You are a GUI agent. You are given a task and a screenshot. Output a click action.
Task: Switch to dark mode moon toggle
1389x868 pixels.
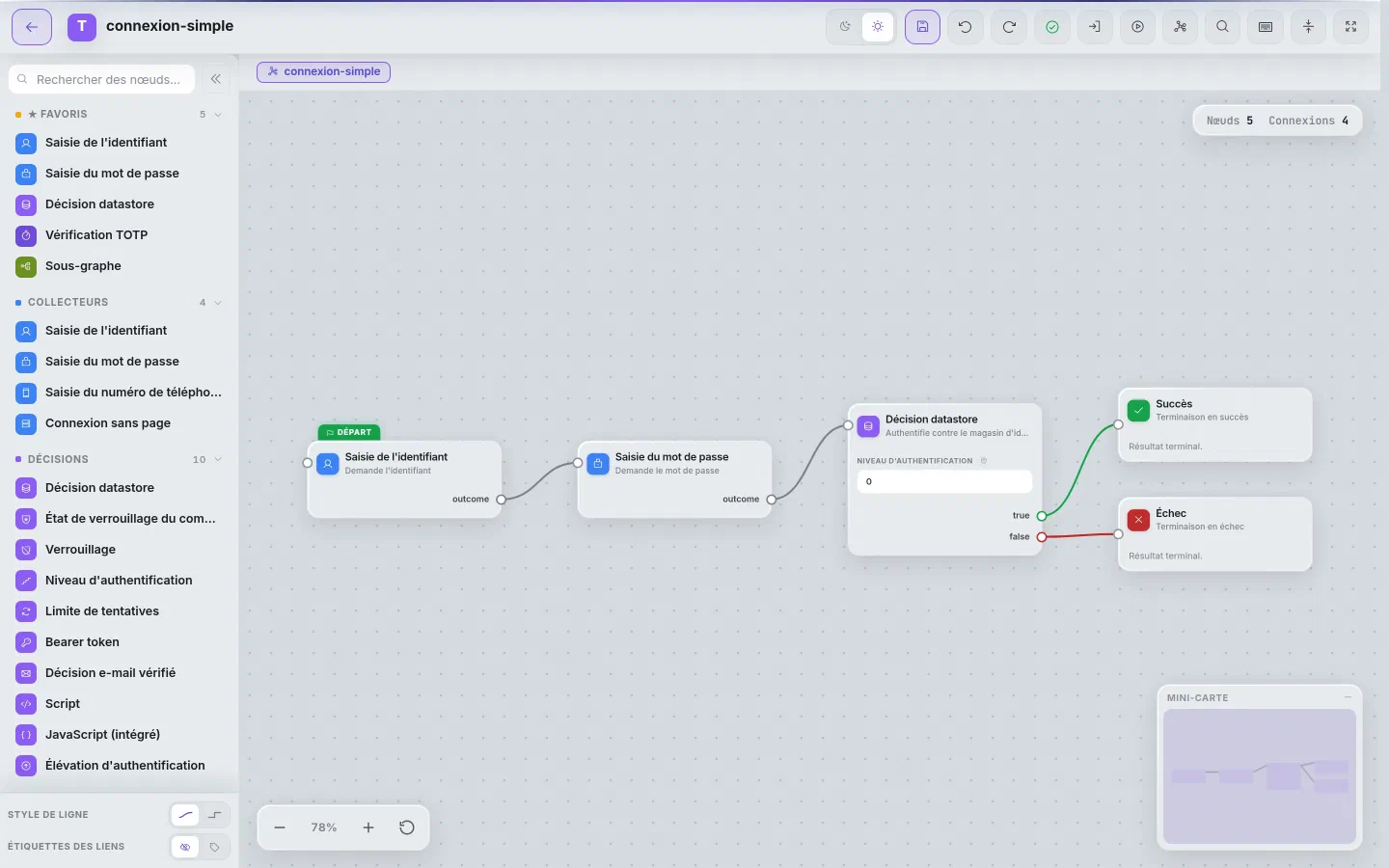click(845, 27)
